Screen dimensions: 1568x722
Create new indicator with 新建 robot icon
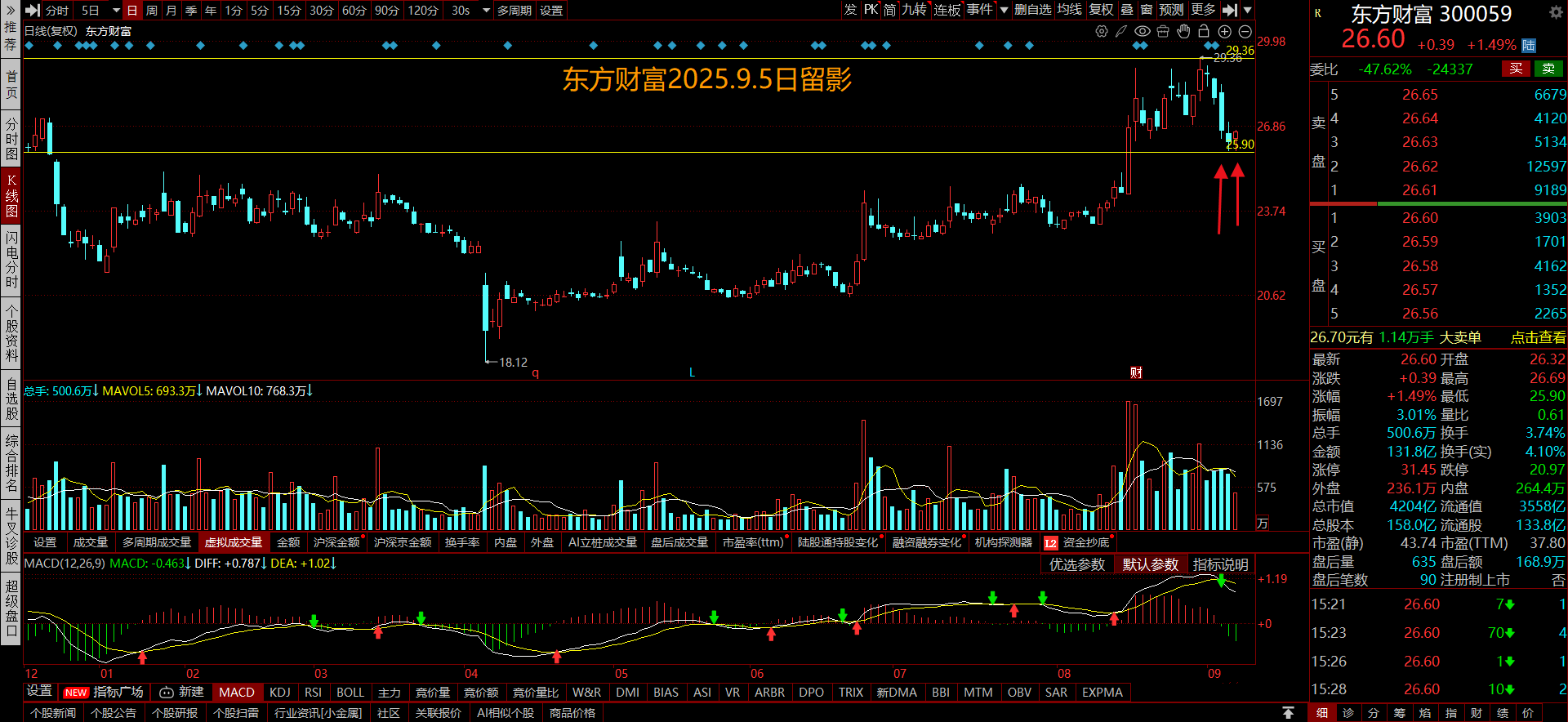pos(182,692)
